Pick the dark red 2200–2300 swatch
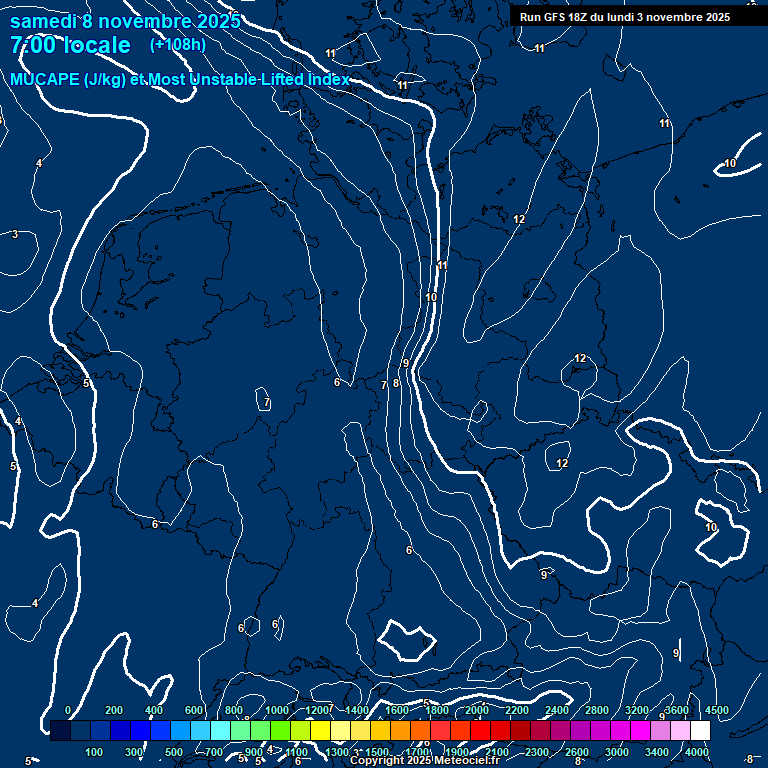The height and width of the screenshot is (768, 768). tap(520, 730)
